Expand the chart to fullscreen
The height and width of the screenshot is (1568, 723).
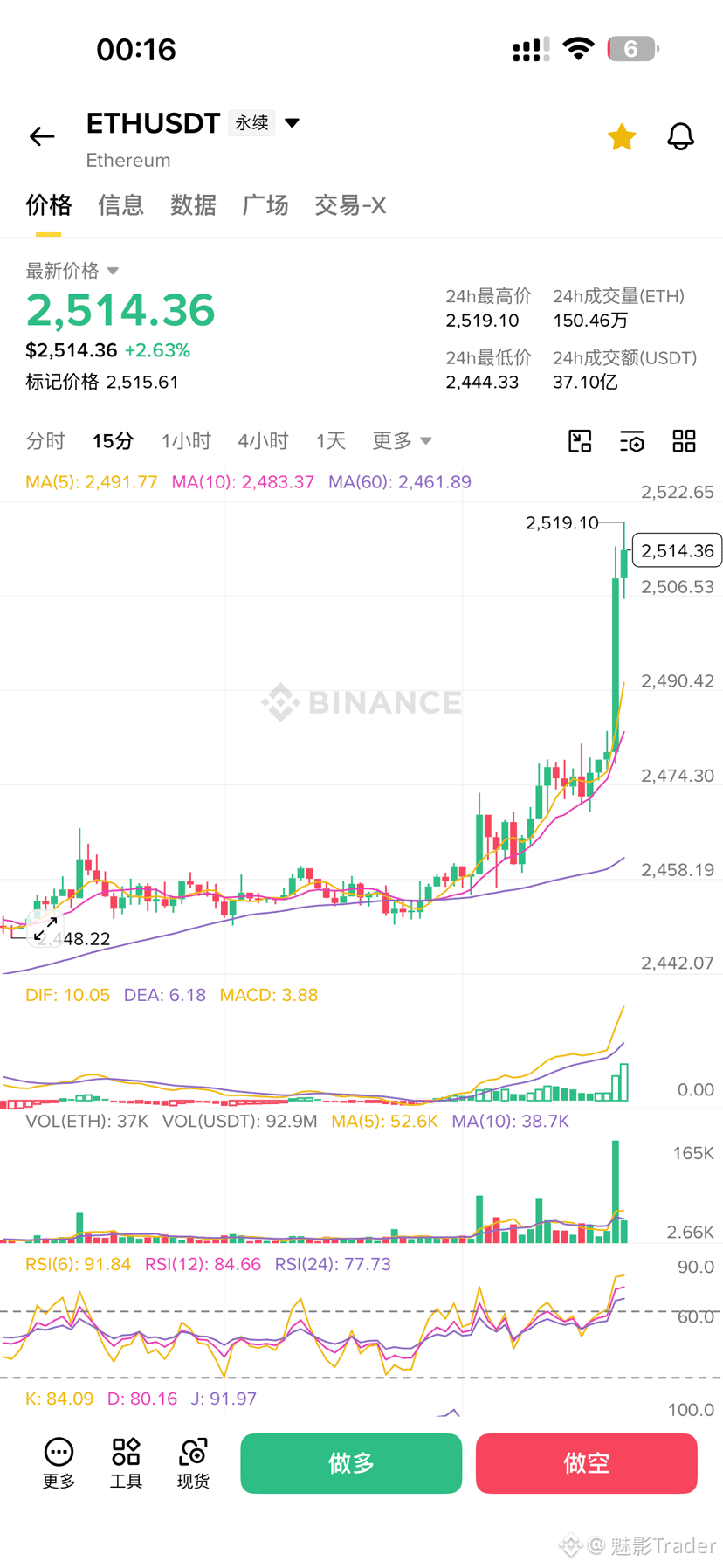click(x=45, y=929)
